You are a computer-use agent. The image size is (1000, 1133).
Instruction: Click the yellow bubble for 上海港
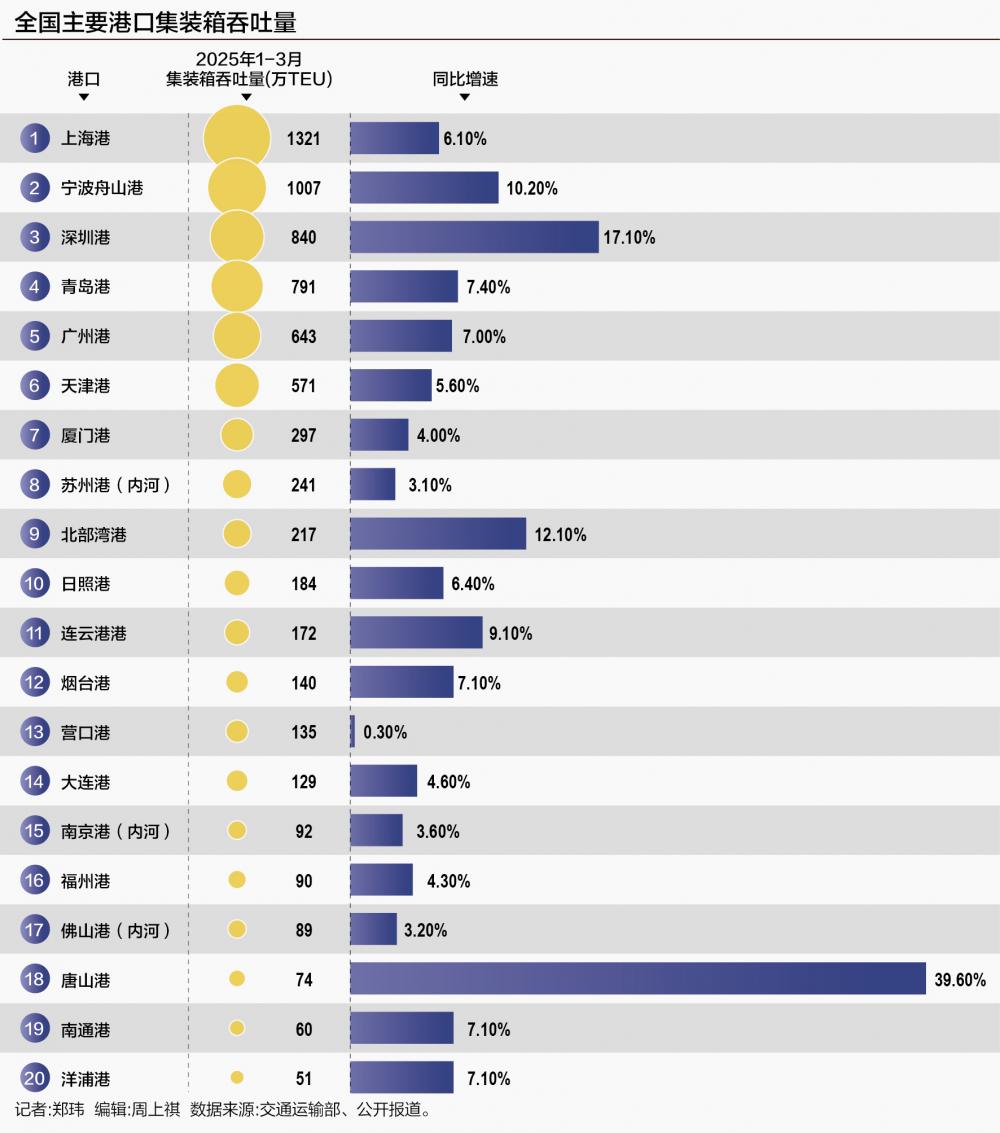point(237,138)
